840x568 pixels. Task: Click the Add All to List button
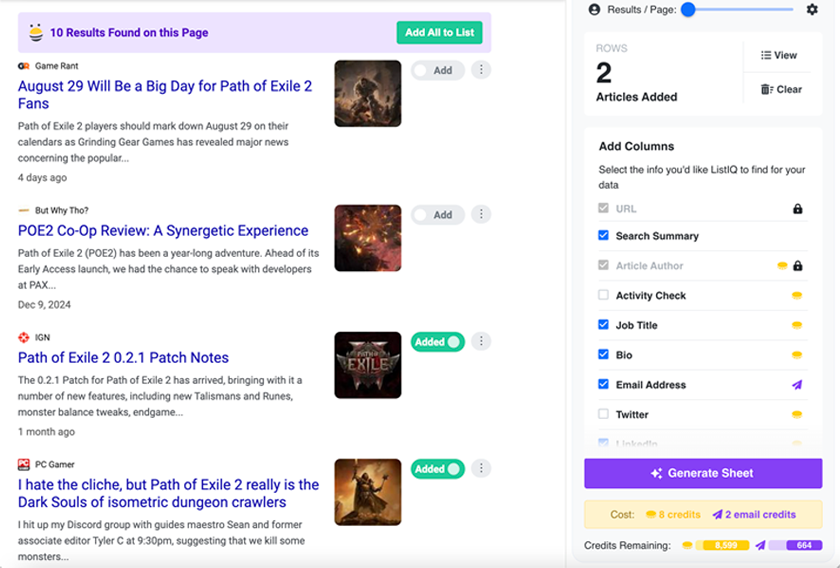point(439,33)
